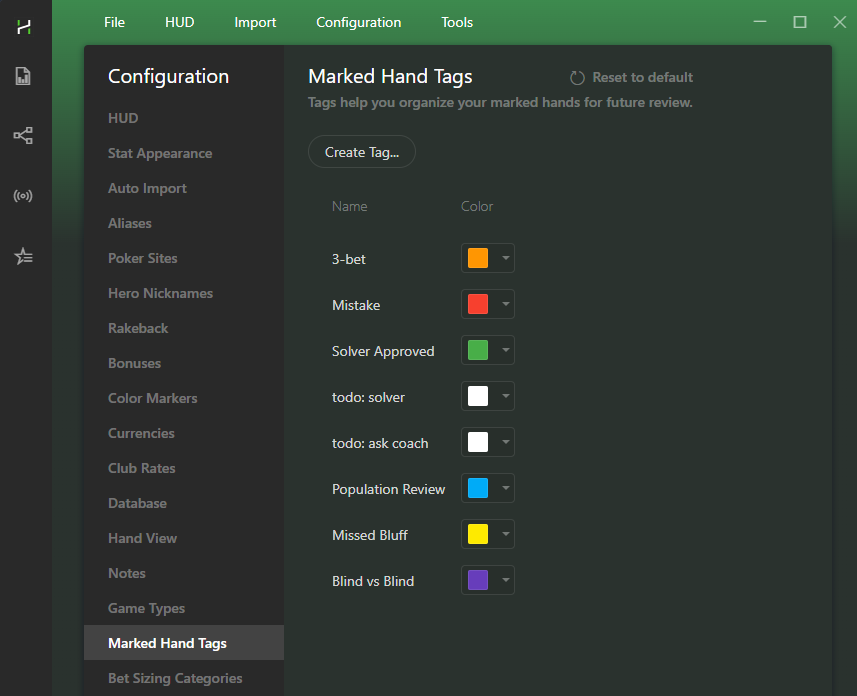
Task: Click the blue Population Review swatch
Action: point(478,488)
